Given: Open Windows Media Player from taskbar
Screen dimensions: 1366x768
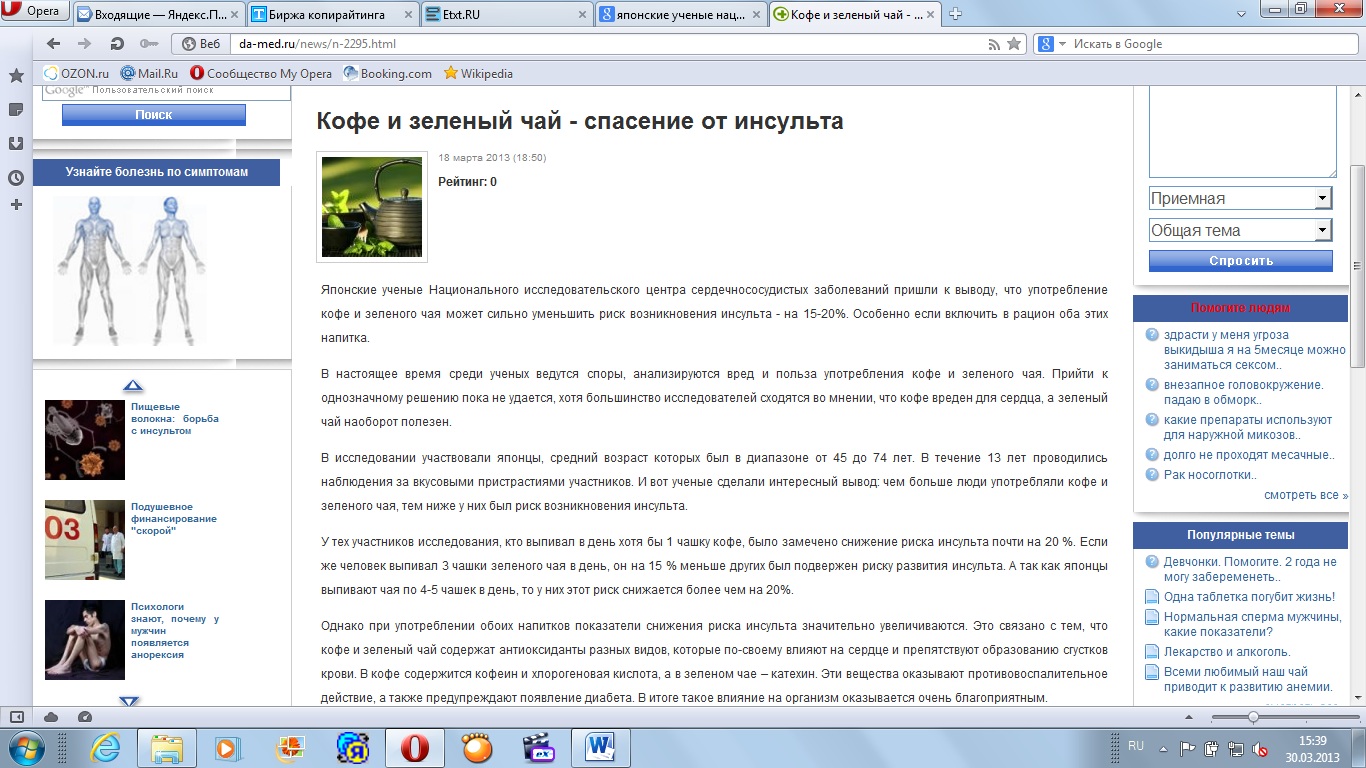Looking at the screenshot, I should click(x=229, y=747).
